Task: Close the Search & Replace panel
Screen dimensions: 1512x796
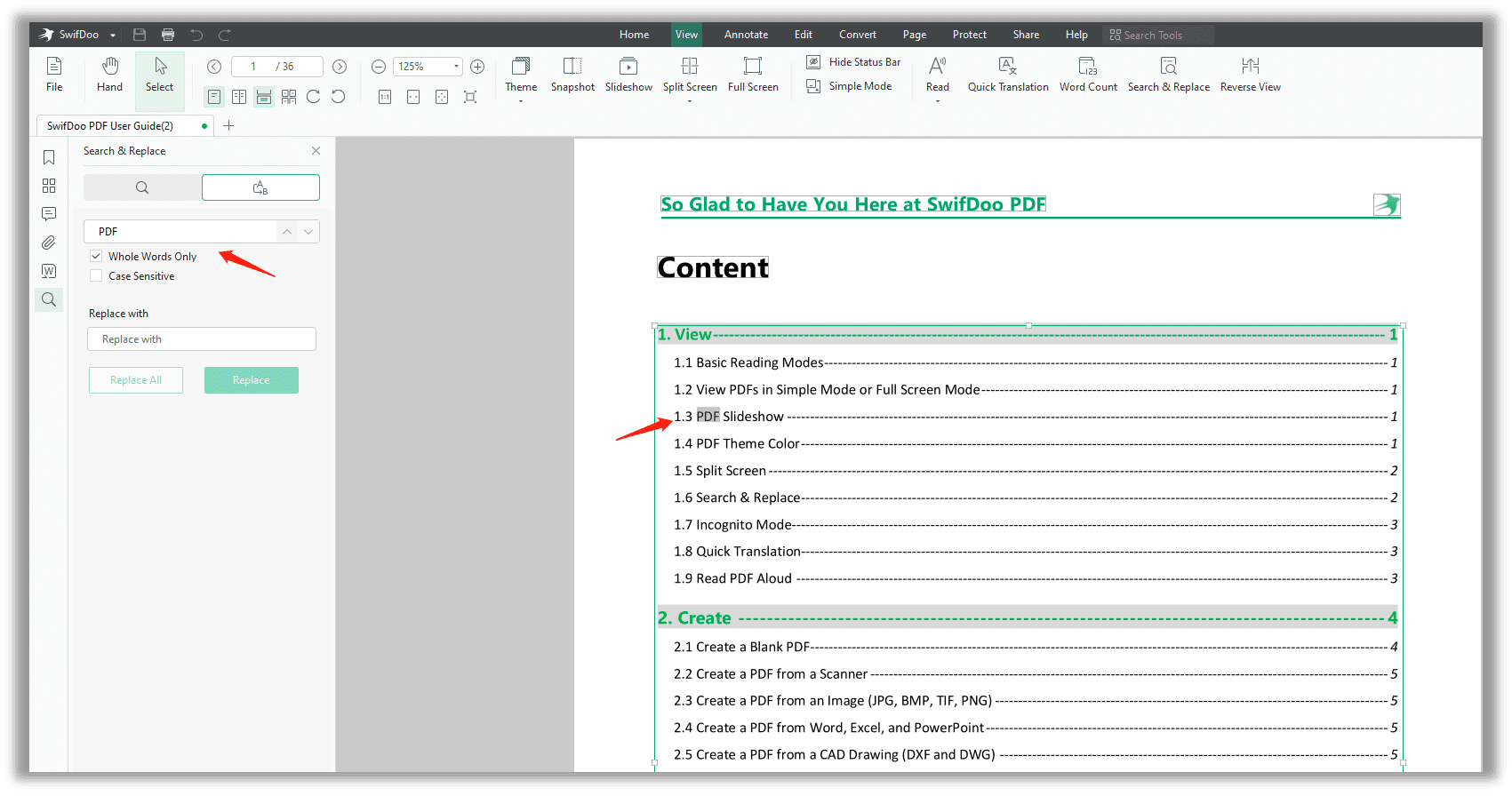Action: click(x=316, y=151)
